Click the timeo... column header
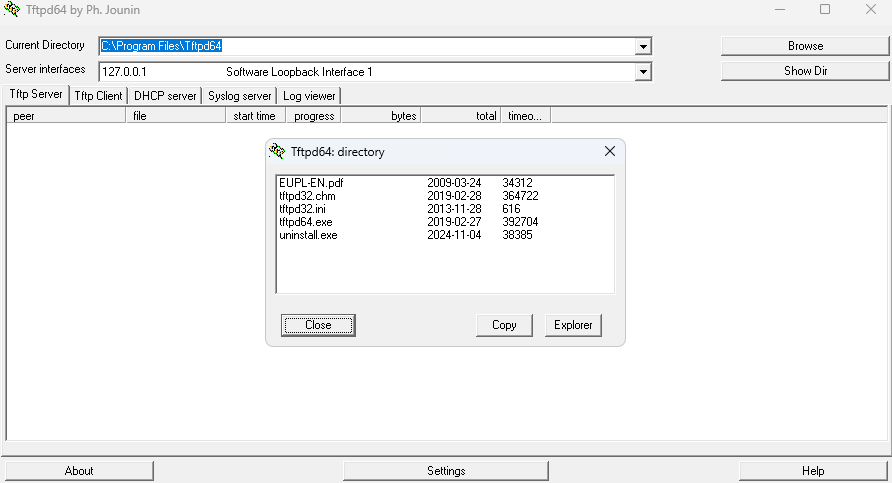The image size is (892, 483). (526, 115)
